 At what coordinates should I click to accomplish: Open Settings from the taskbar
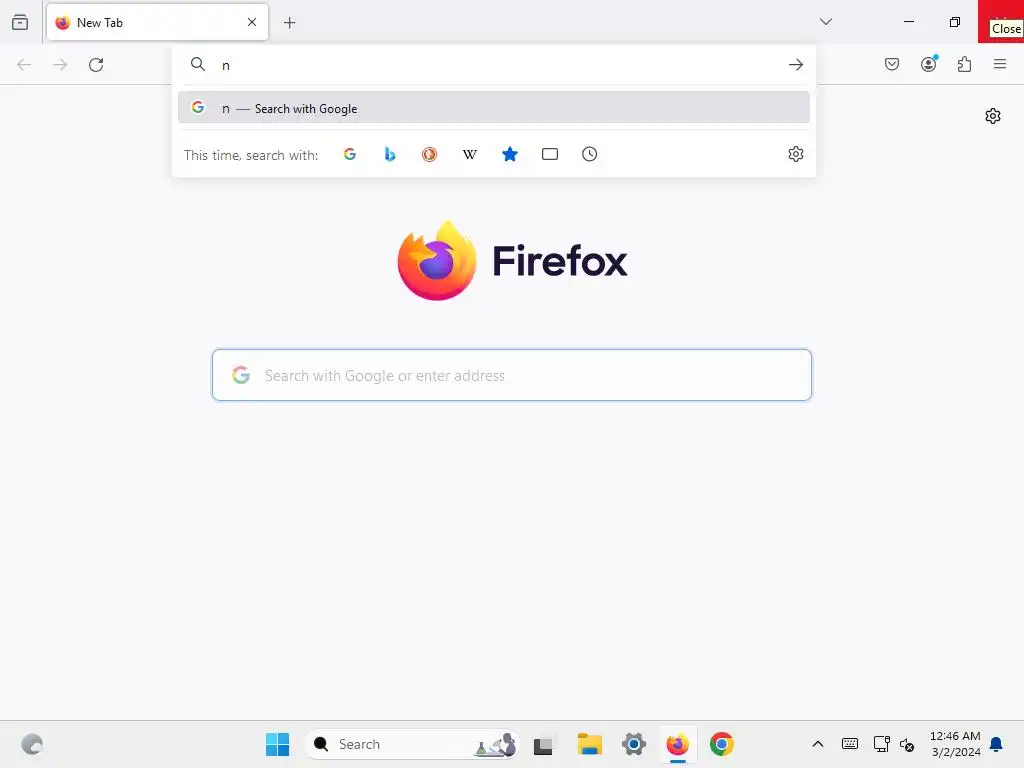pos(633,744)
